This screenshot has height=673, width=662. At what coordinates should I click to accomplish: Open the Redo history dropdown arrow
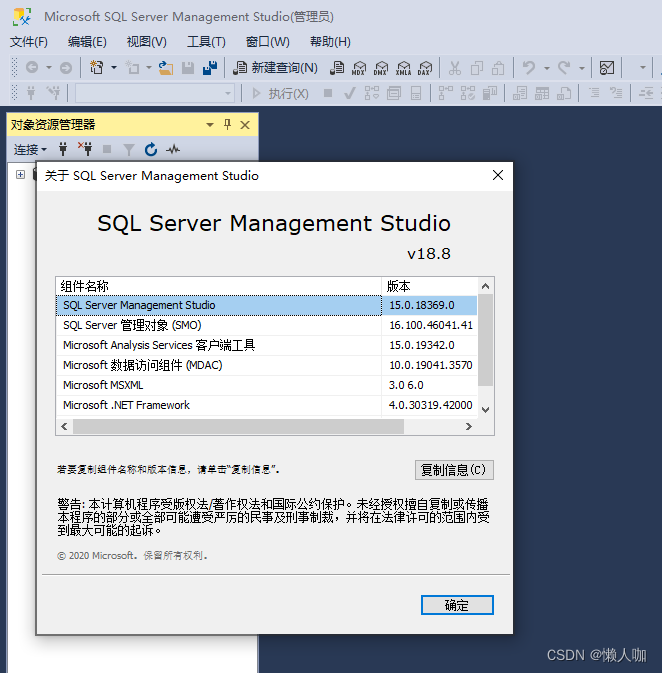click(x=582, y=68)
